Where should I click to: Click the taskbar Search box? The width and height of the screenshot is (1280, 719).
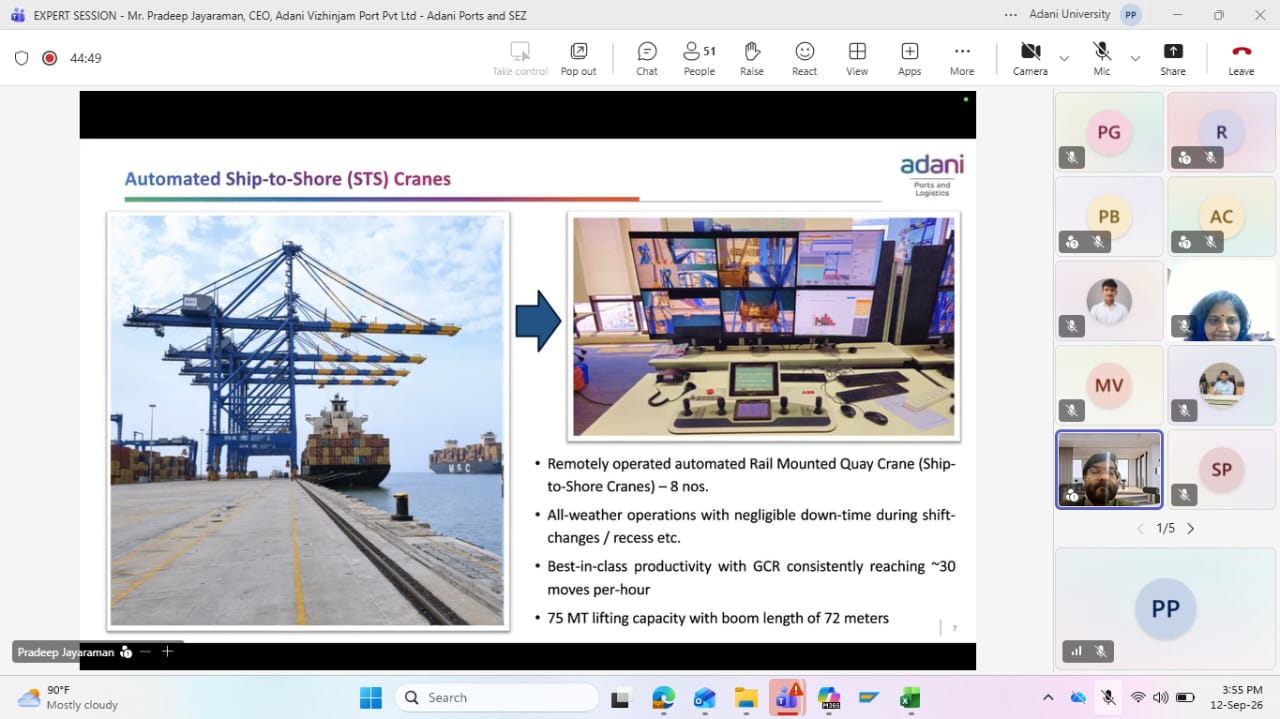point(497,697)
